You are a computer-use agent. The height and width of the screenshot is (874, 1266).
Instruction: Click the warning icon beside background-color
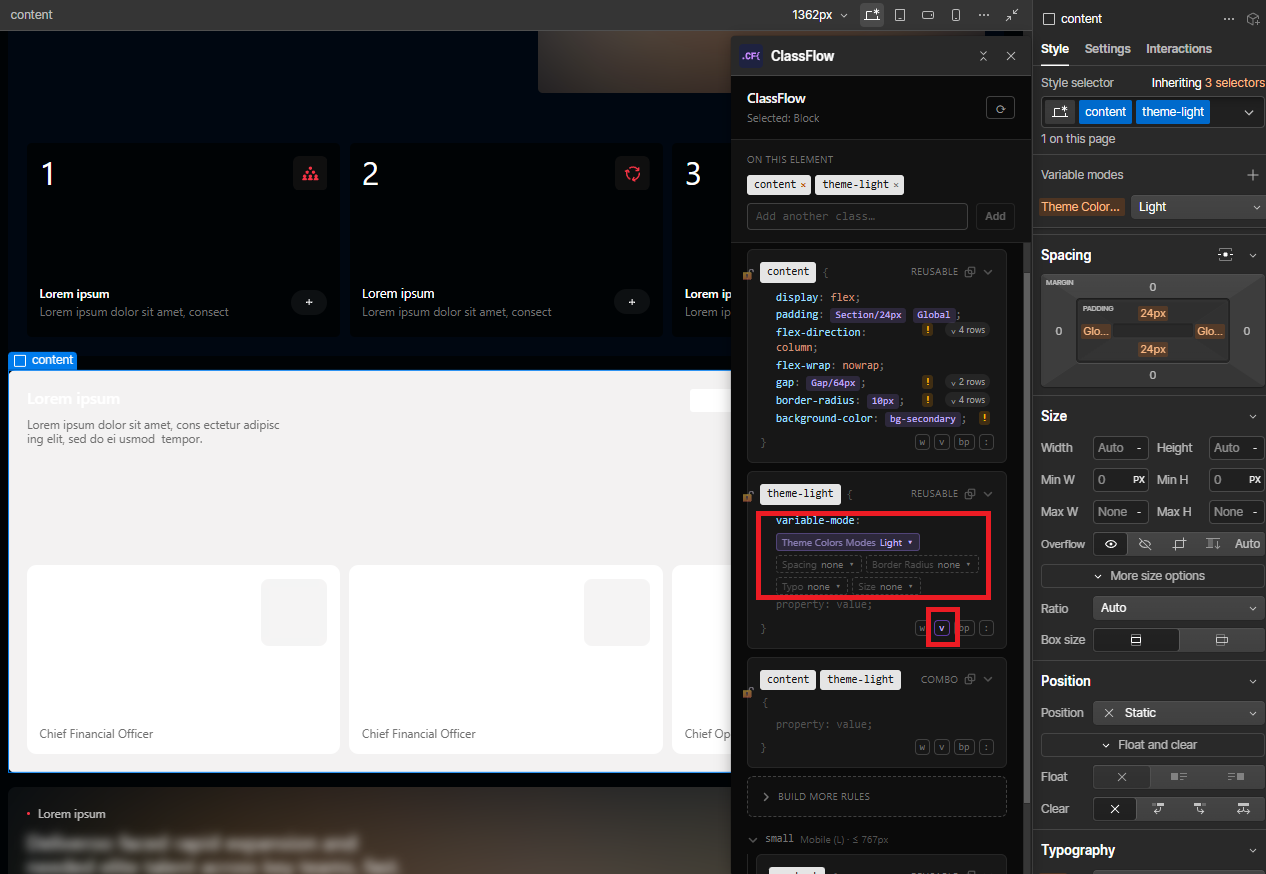click(985, 419)
